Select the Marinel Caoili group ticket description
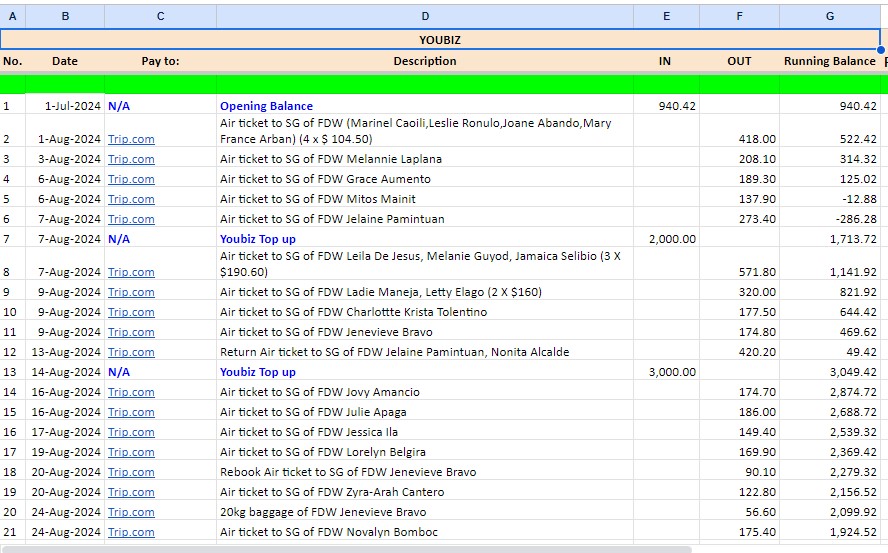Image resolution: width=888 pixels, height=553 pixels. (x=425, y=132)
